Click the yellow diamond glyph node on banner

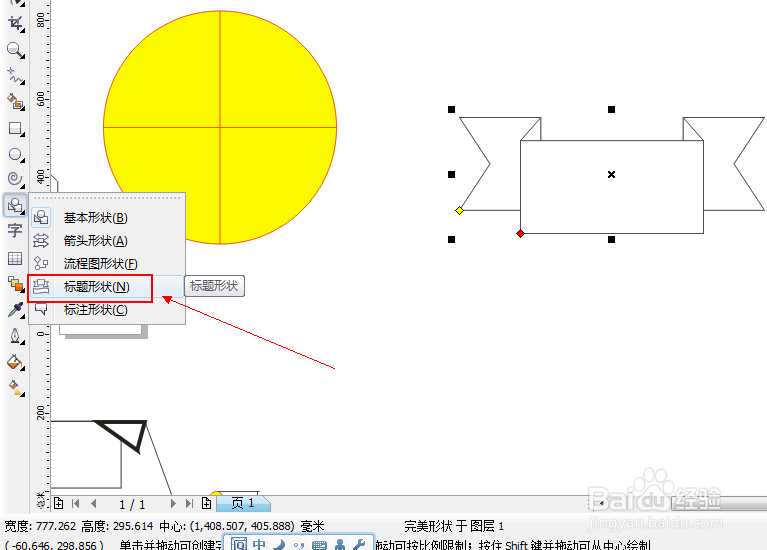click(459, 210)
